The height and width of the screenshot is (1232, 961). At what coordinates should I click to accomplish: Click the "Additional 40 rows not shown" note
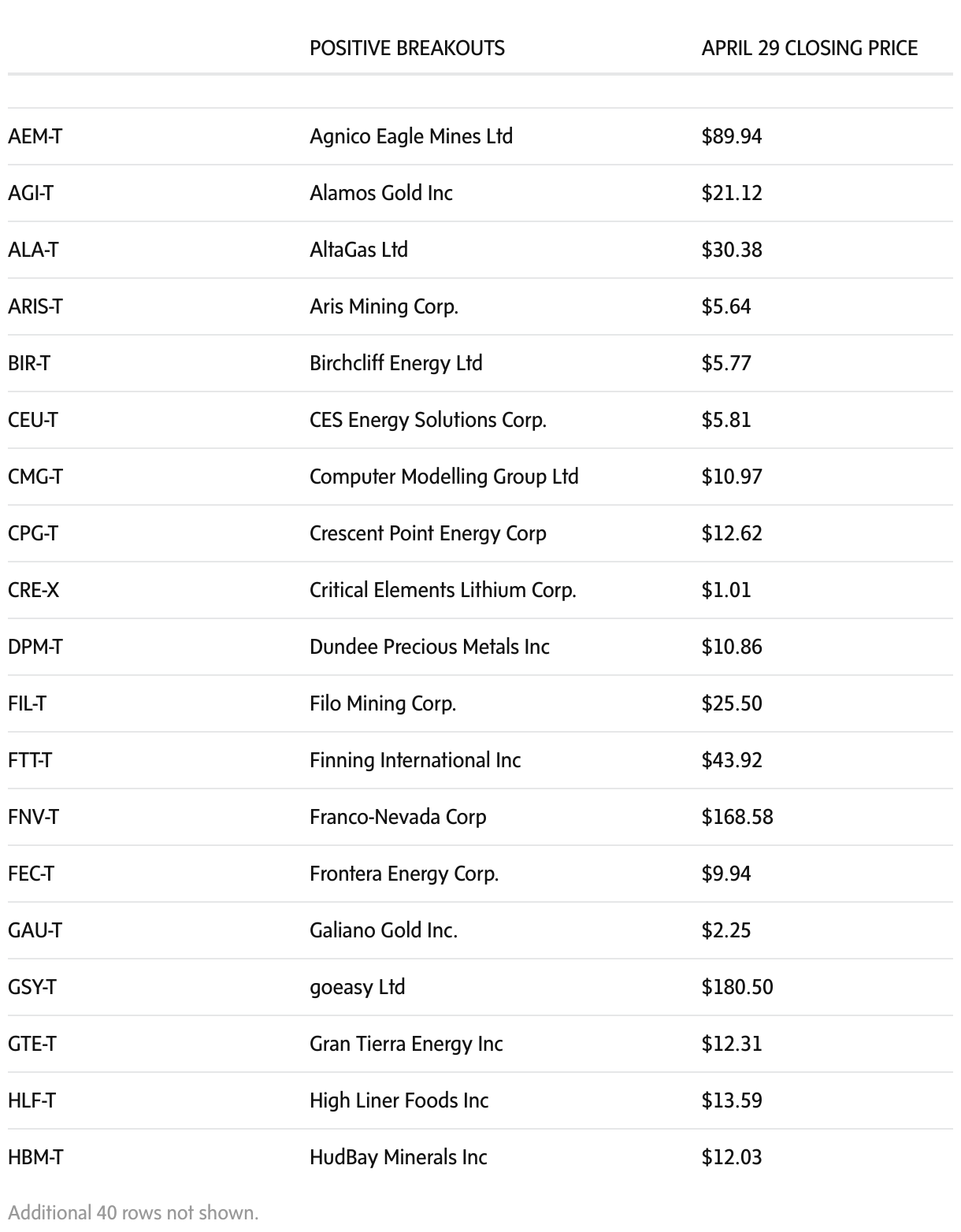coord(133,1212)
